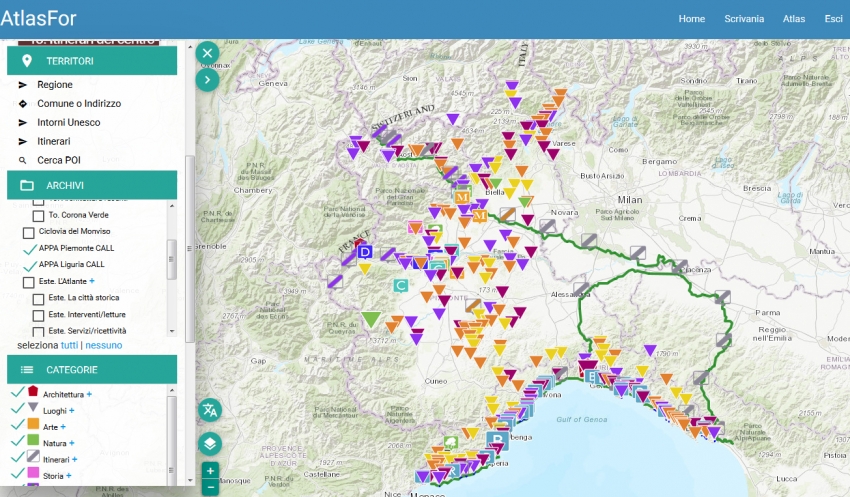The width and height of the screenshot is (850, 497).
Task: Click the teal C marker on the map
Action: coord(401,285)
